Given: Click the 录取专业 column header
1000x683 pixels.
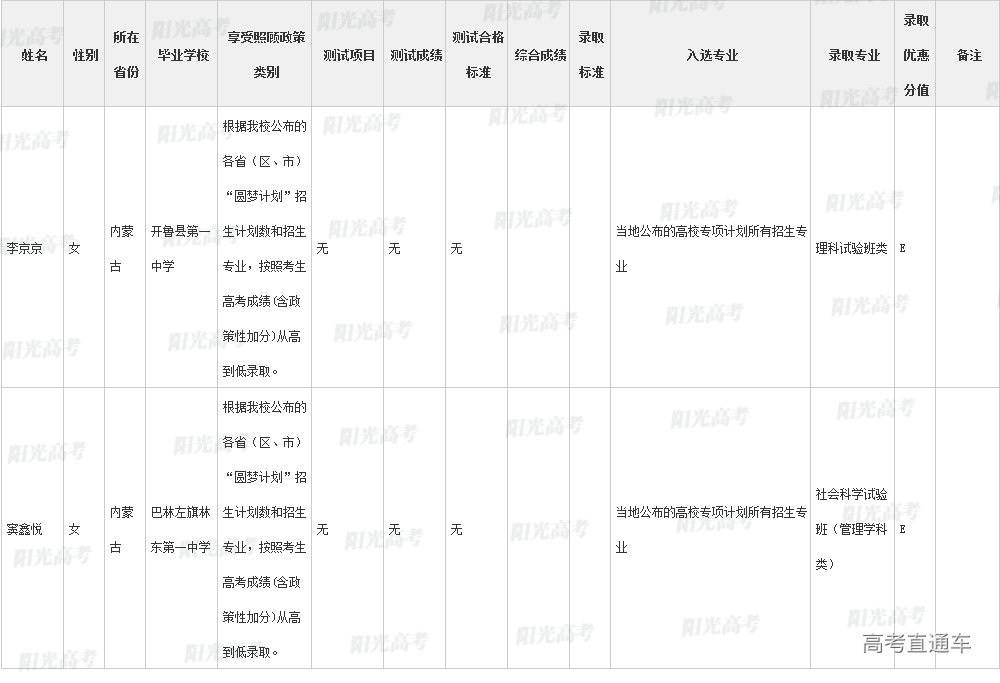Looking at the screenshot, I should 853,55.
